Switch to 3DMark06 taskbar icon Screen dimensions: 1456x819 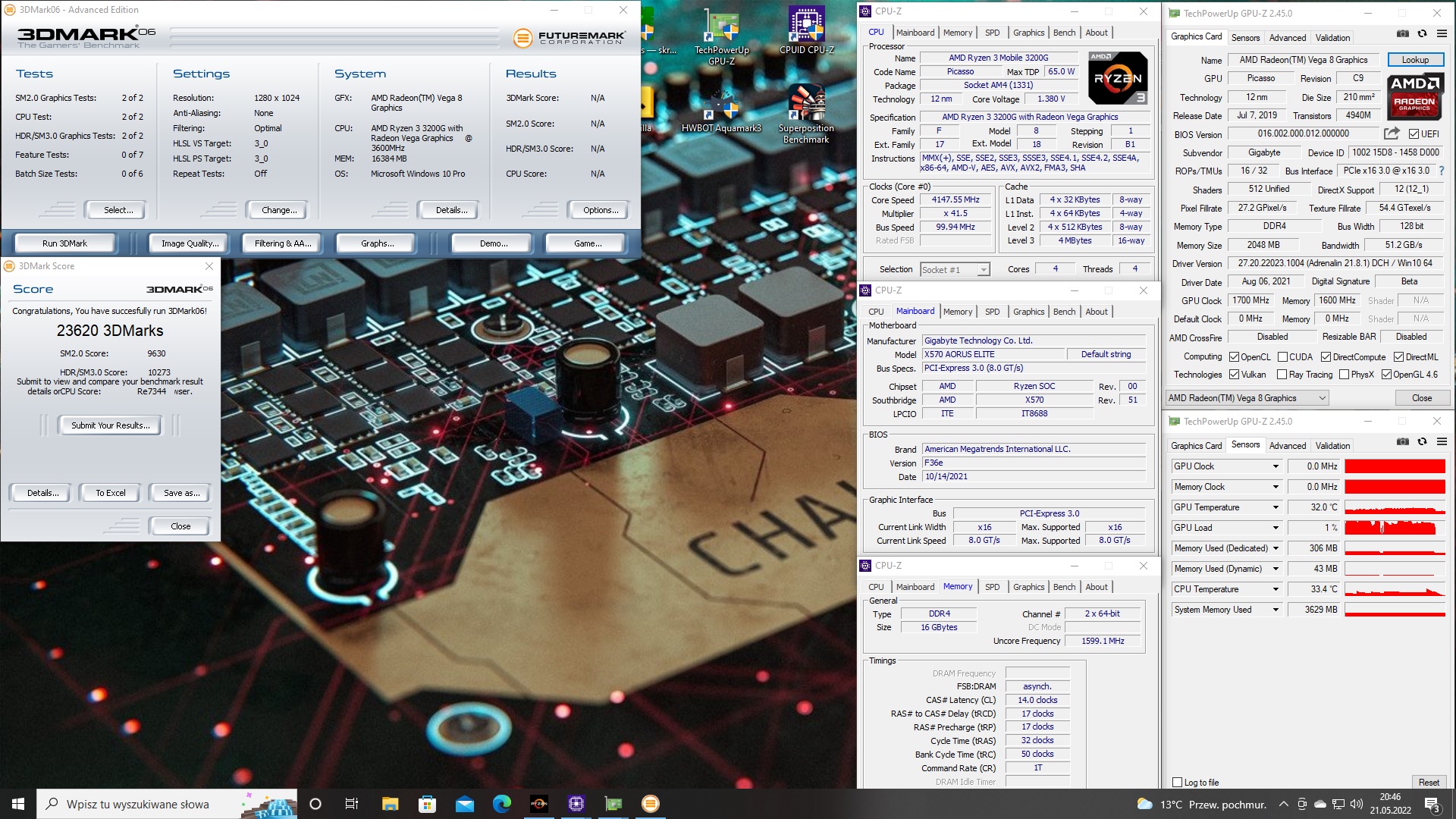pos(650,804)
